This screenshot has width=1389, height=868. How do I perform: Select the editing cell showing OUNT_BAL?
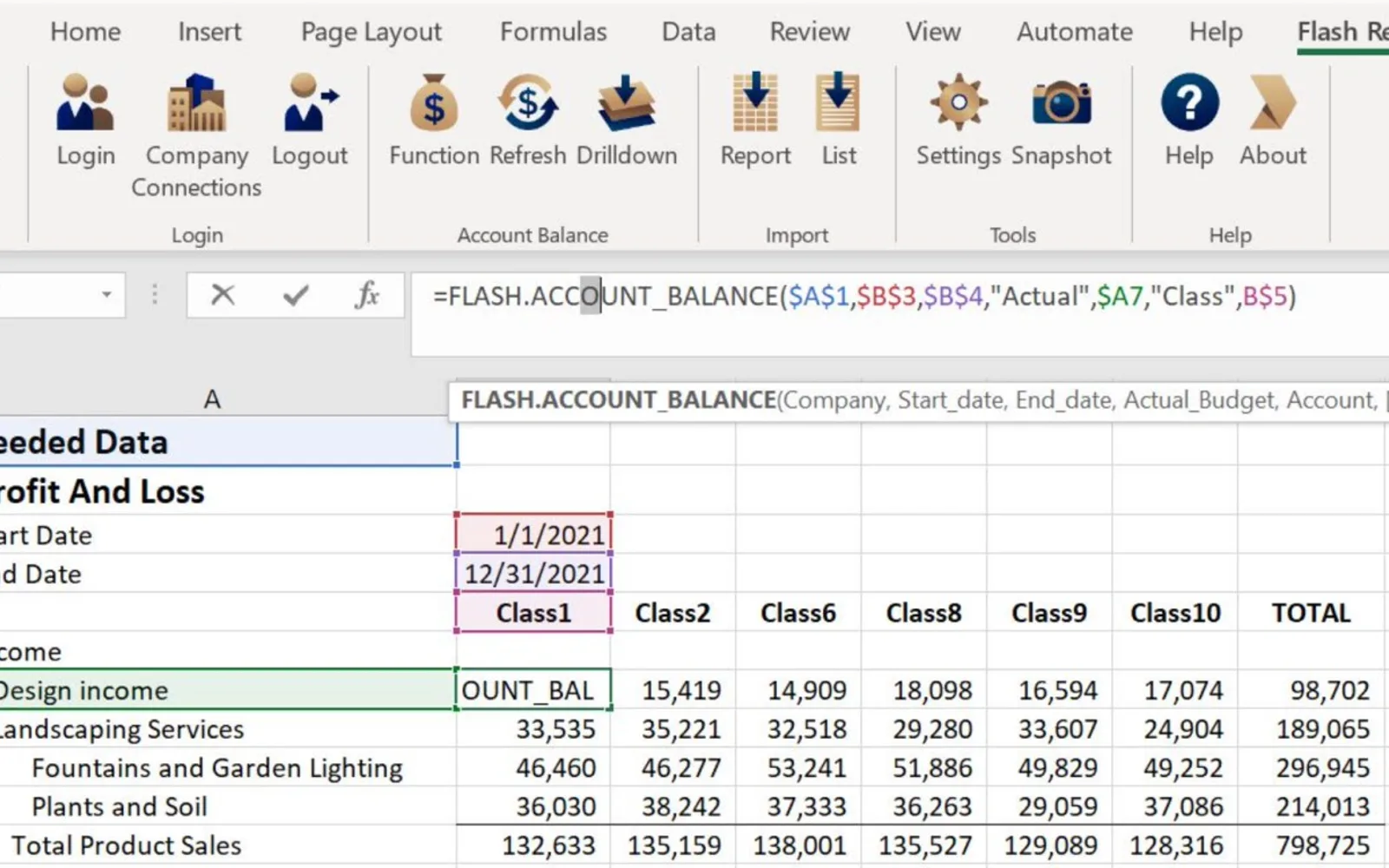pyautogui.click(x=534, y=690)
